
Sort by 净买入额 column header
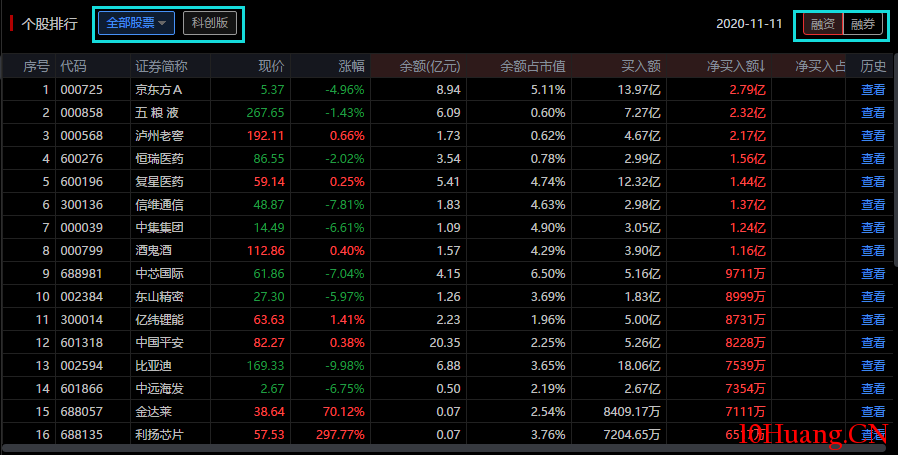(736, 66)
